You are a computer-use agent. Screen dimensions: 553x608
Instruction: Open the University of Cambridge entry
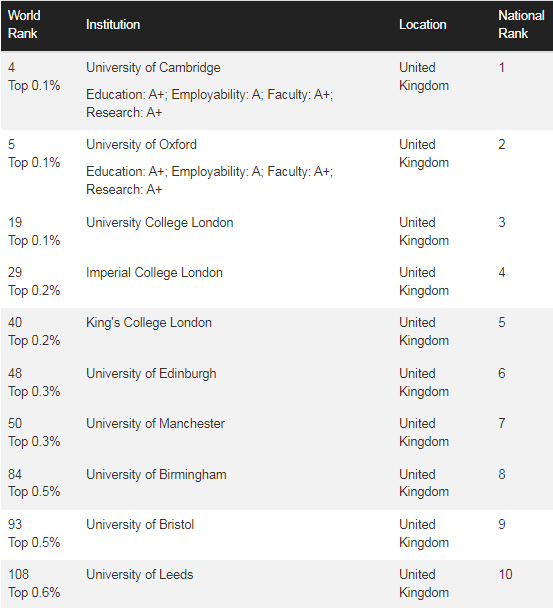(x=153, y=67)
